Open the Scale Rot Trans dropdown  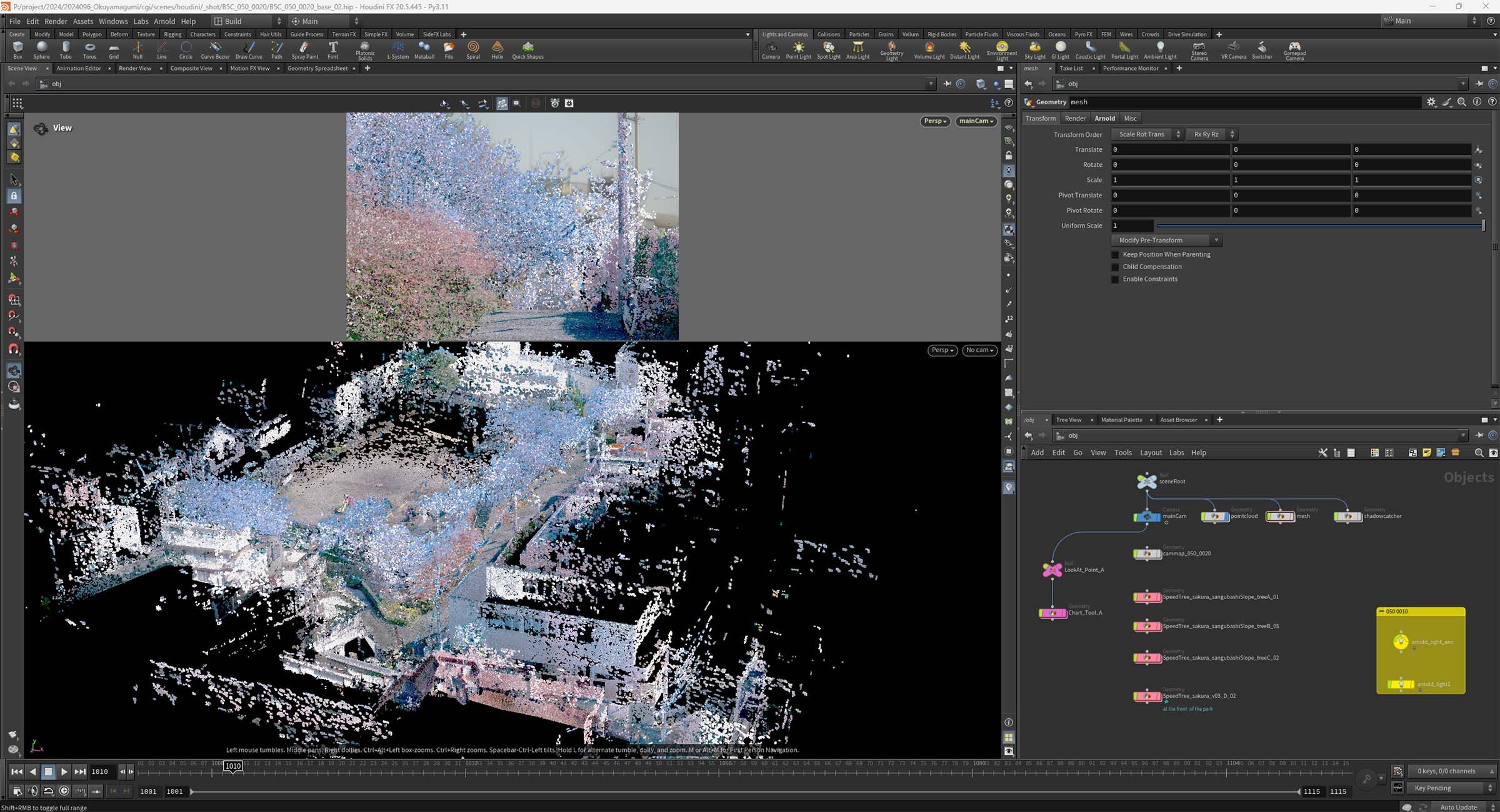click(x=1147, y=134)
